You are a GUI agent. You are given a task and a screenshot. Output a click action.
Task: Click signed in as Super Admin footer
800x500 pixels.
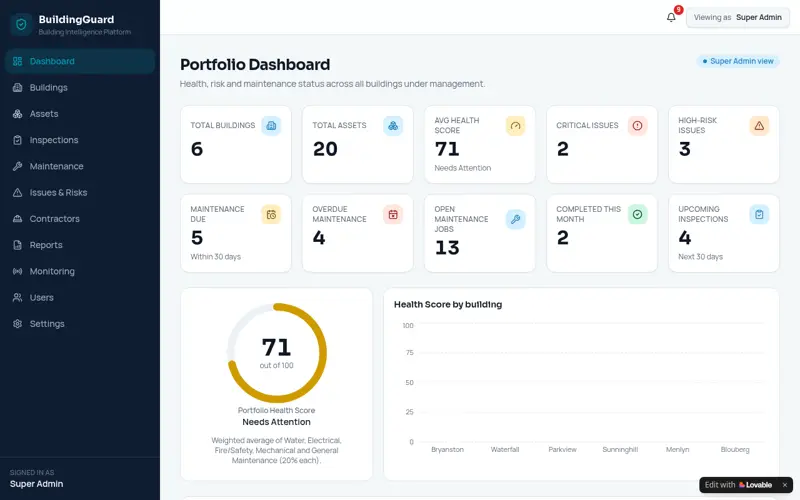[36, 479]
